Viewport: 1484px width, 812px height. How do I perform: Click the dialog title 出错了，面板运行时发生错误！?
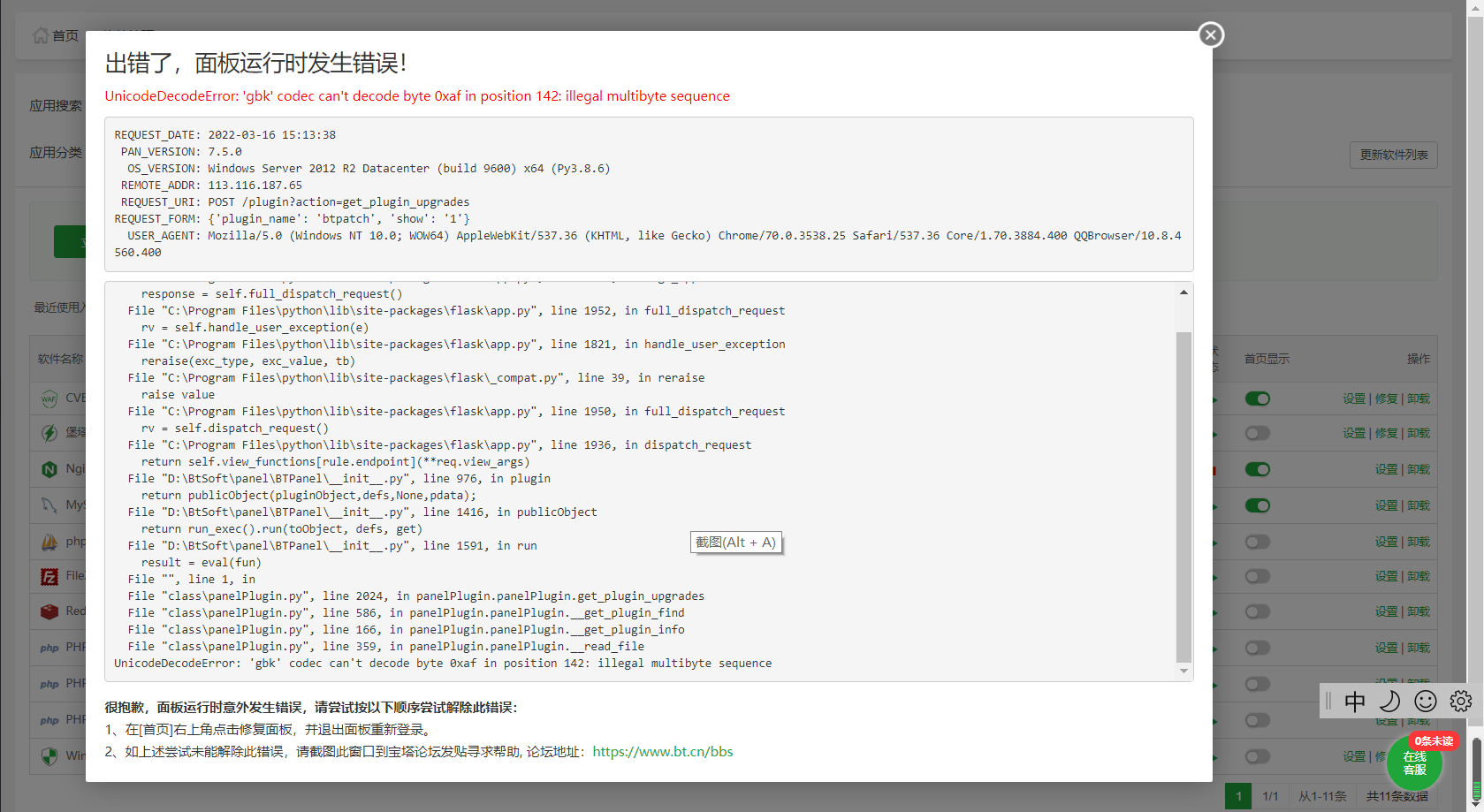point(256,63)
